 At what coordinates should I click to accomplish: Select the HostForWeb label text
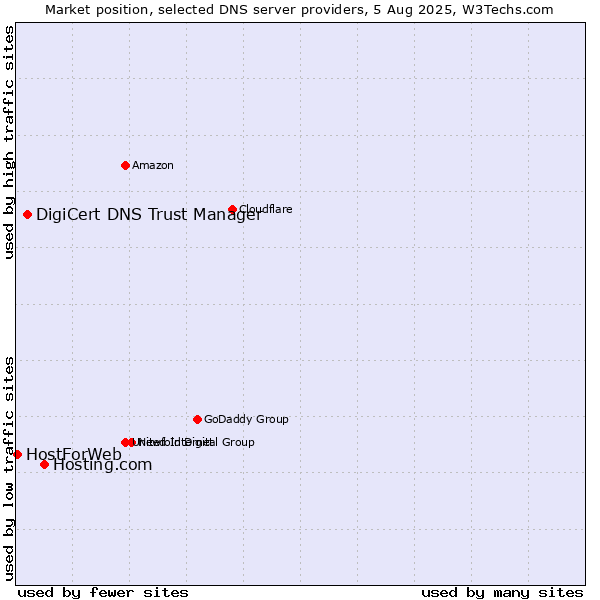(x=74, y=454)
